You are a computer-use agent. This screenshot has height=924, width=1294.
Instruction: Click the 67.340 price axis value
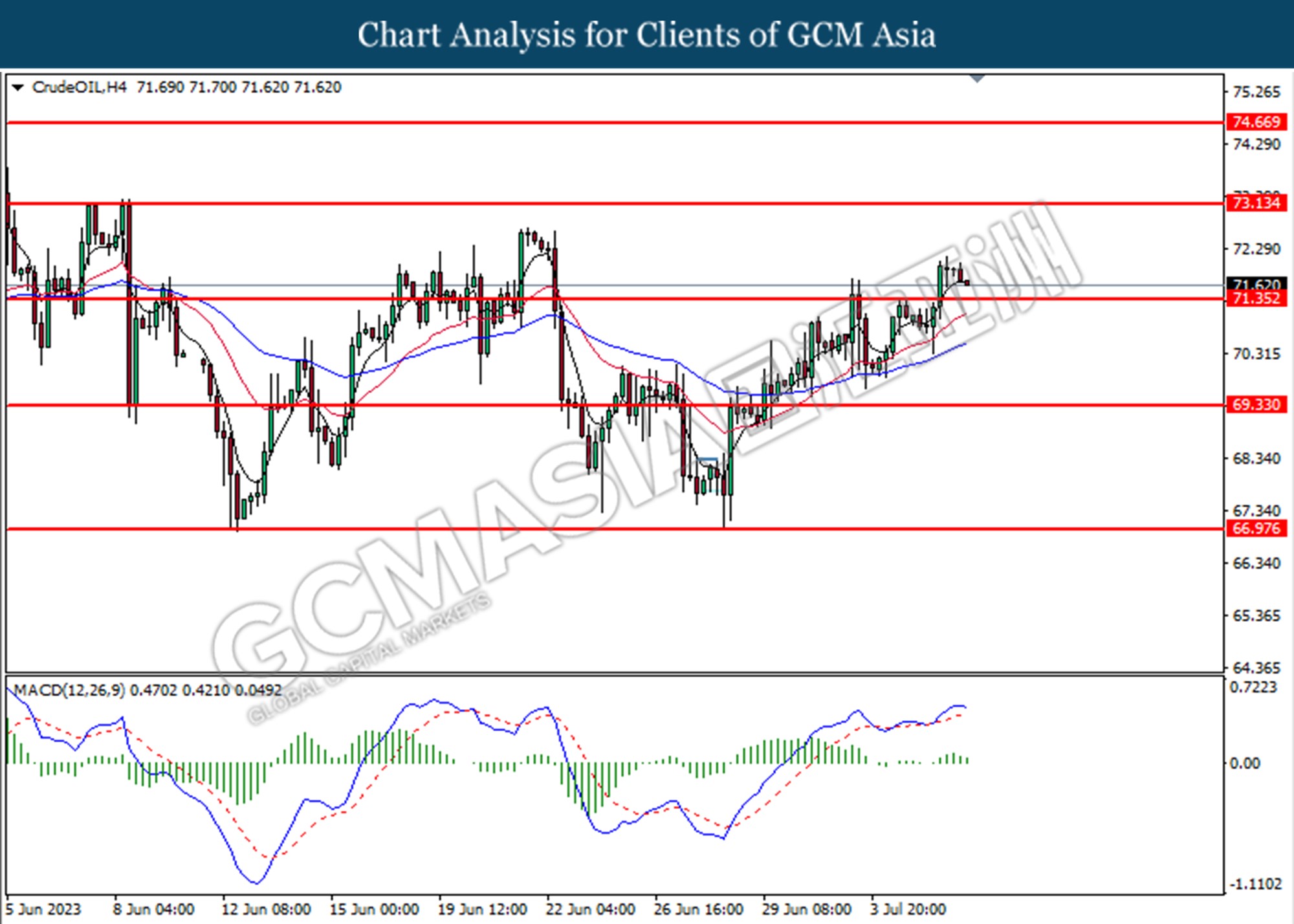1256,511
